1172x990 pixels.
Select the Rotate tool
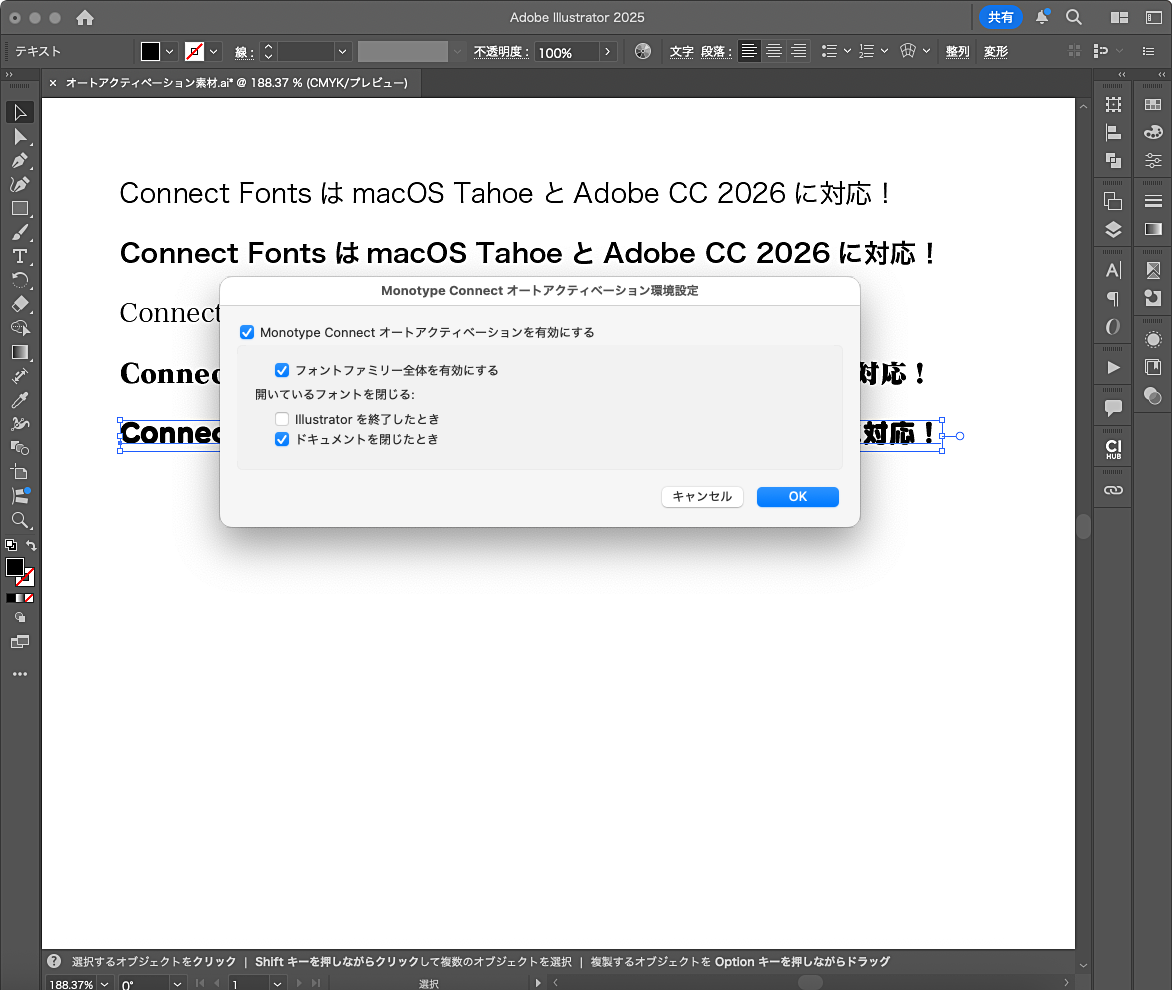click(20, 280)
